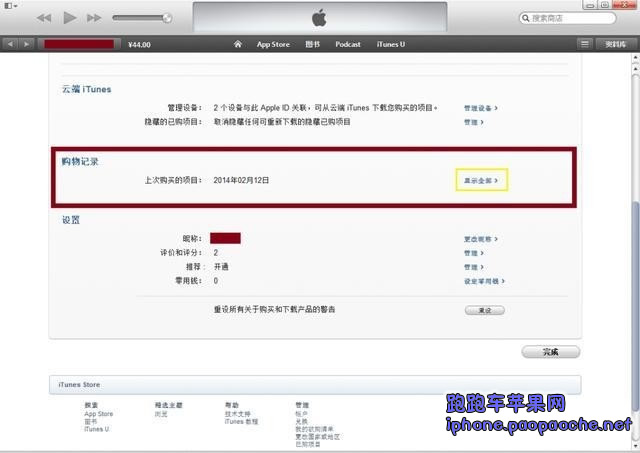Open the 管理设备 link
Viewport: 640px width, 453px height.
pos(480,108)
